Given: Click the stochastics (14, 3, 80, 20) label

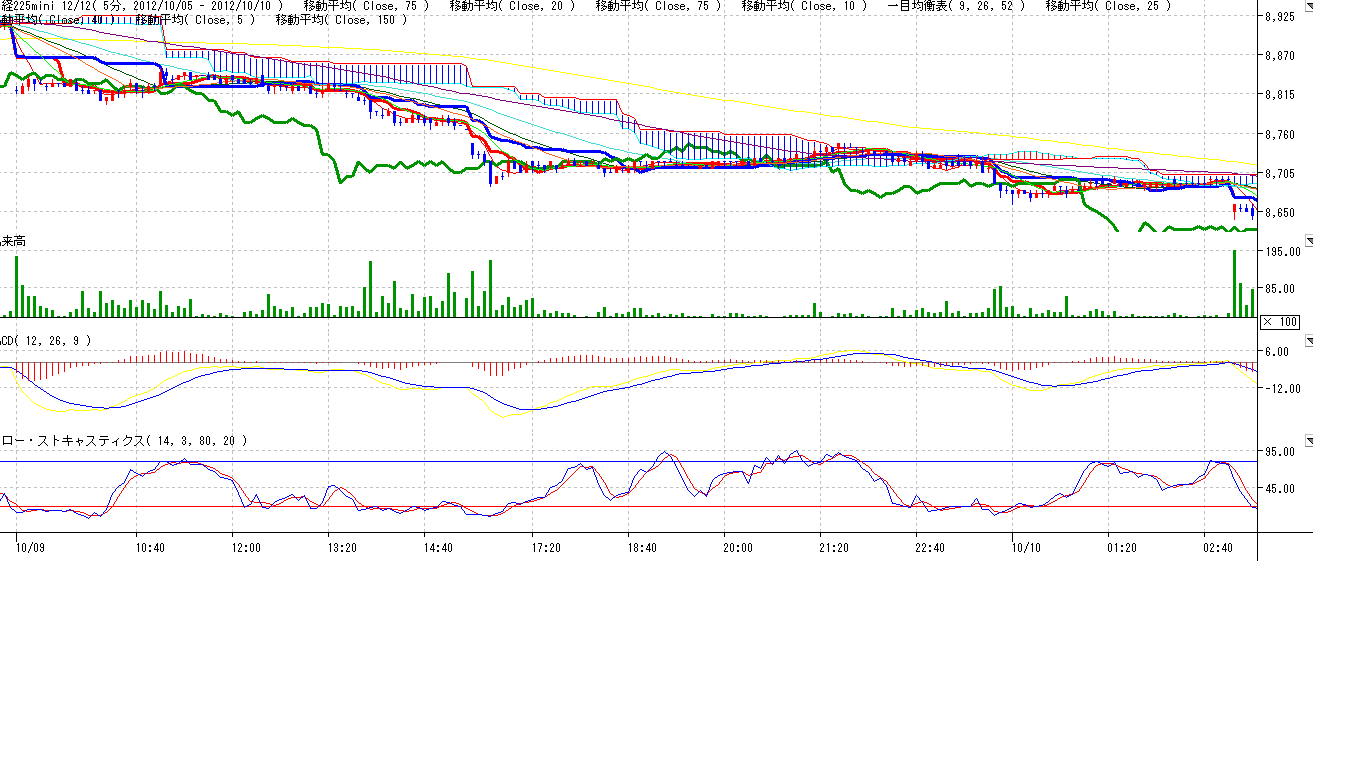Looking at the screenshot, I should pos(124,440).
